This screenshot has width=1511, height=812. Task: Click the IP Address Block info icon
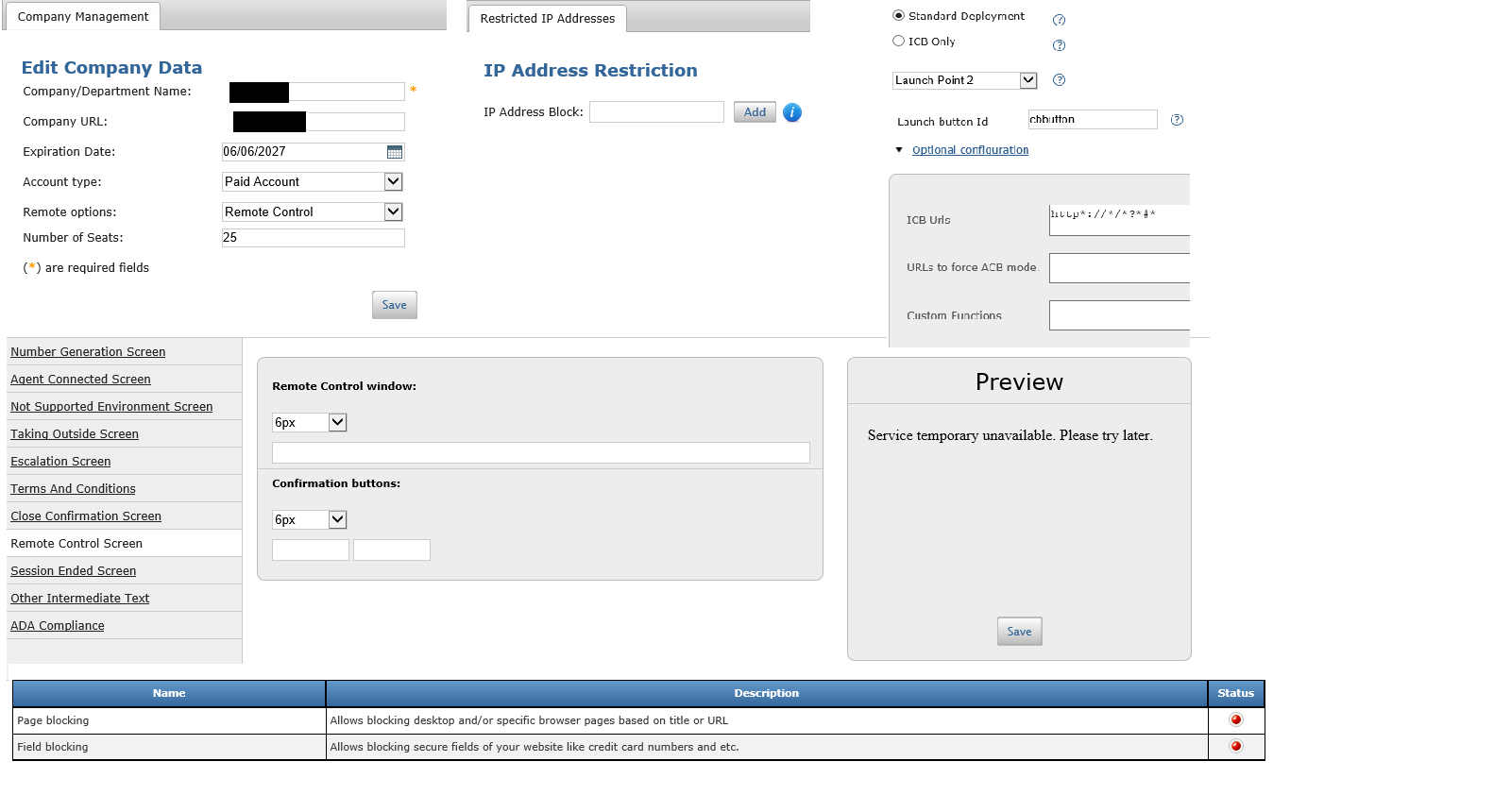point(792,112)
